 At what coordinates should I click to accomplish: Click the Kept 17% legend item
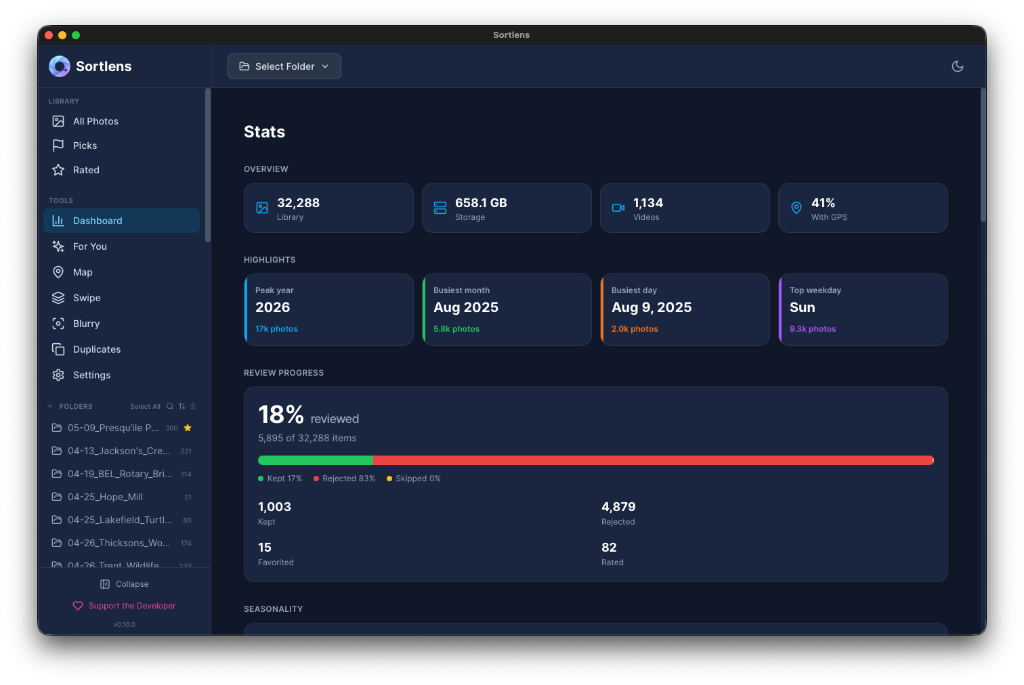coord(280,479)
